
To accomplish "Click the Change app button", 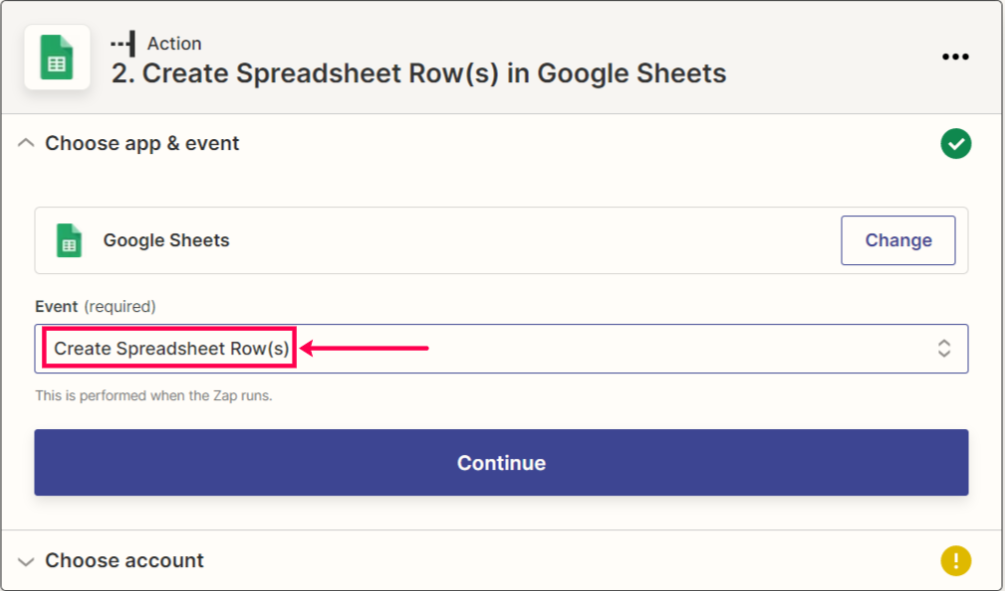I will [x=898, y=240].
